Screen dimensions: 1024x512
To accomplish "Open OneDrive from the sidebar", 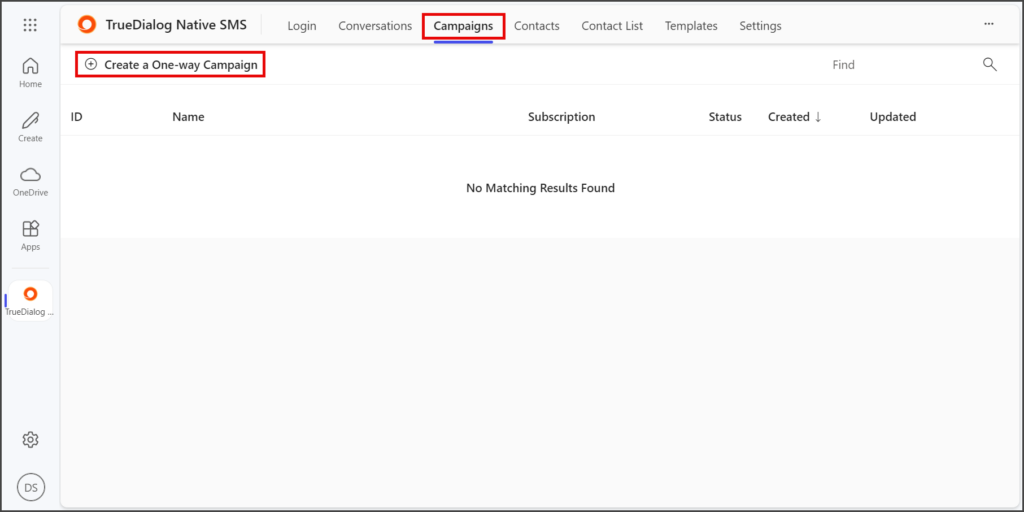I will coord(30,181).
